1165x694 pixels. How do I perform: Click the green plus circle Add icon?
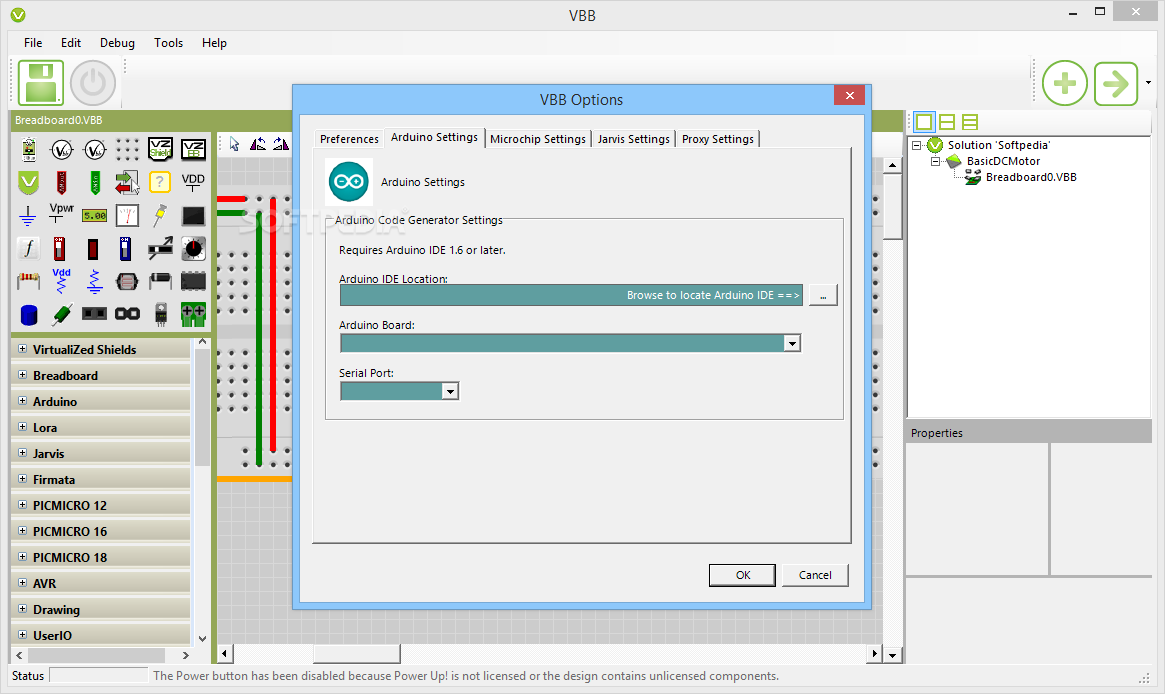(x=1065, y=83)
